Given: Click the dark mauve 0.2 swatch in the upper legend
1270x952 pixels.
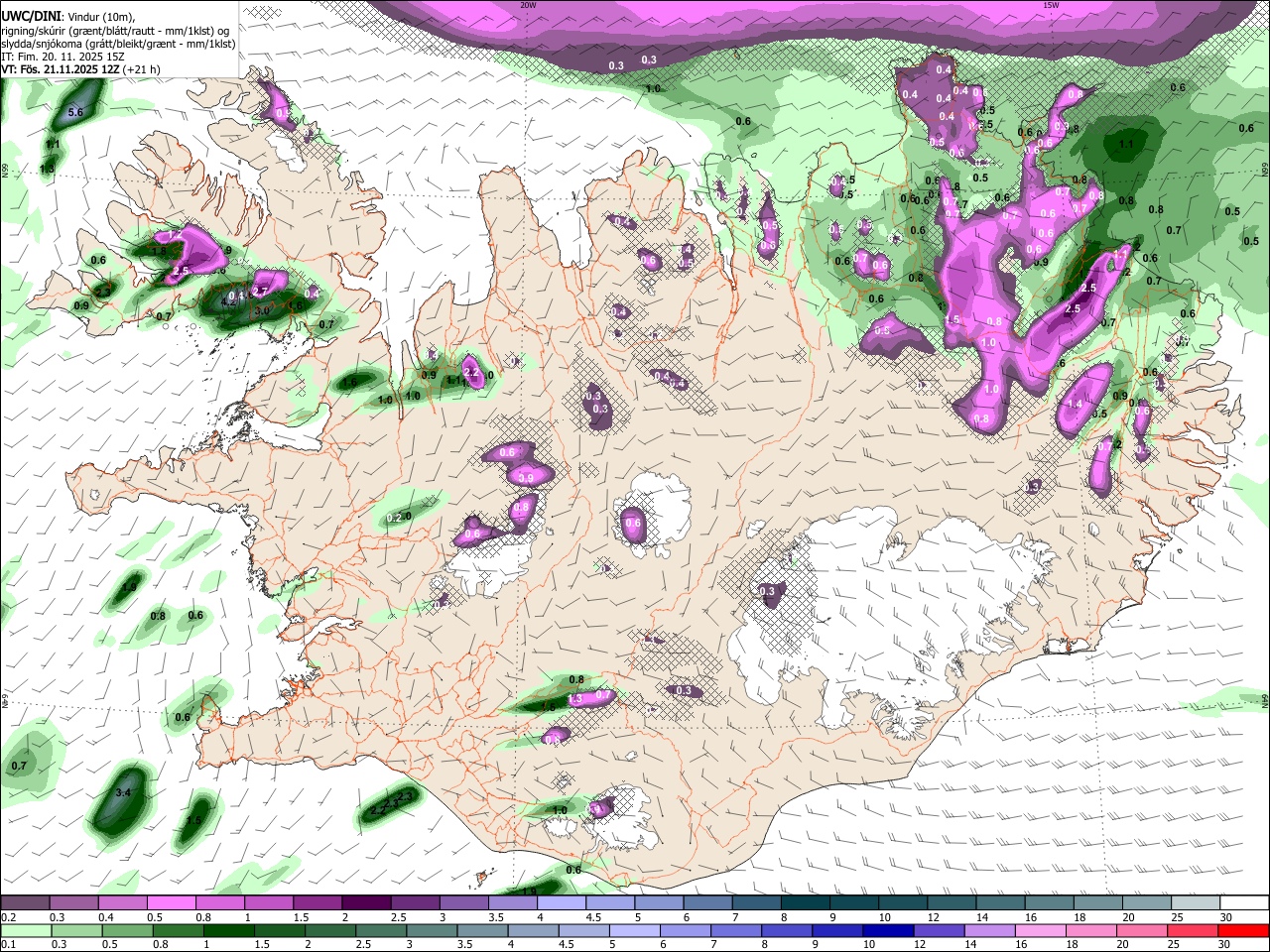Looking at the screenshot, I should click(25, 903).
